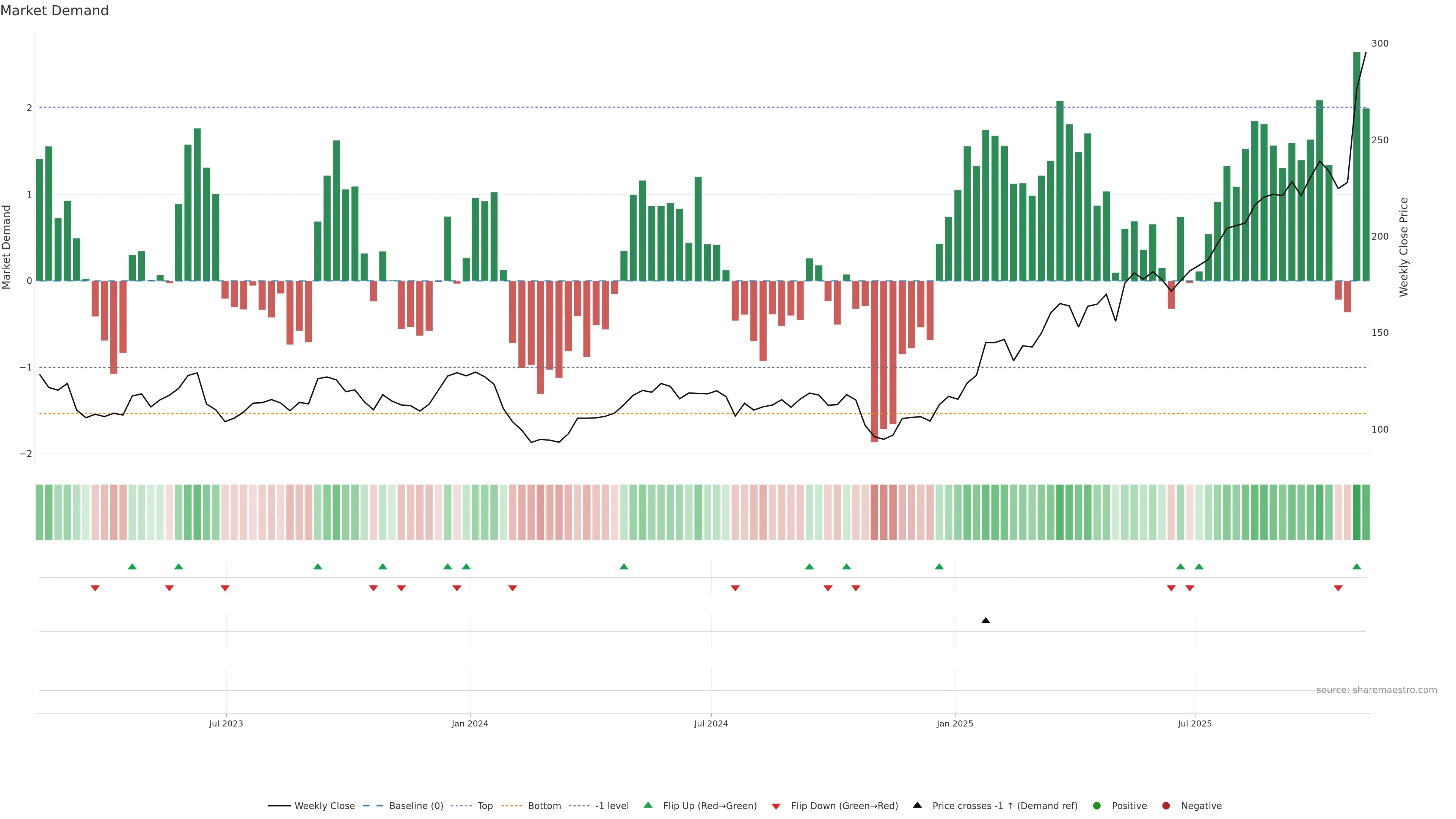Image resolution: width=1456 pixels, height=819 pixels.
Task: Click the black price-cross marker after Jan 2025
Action: click(986, 621)
